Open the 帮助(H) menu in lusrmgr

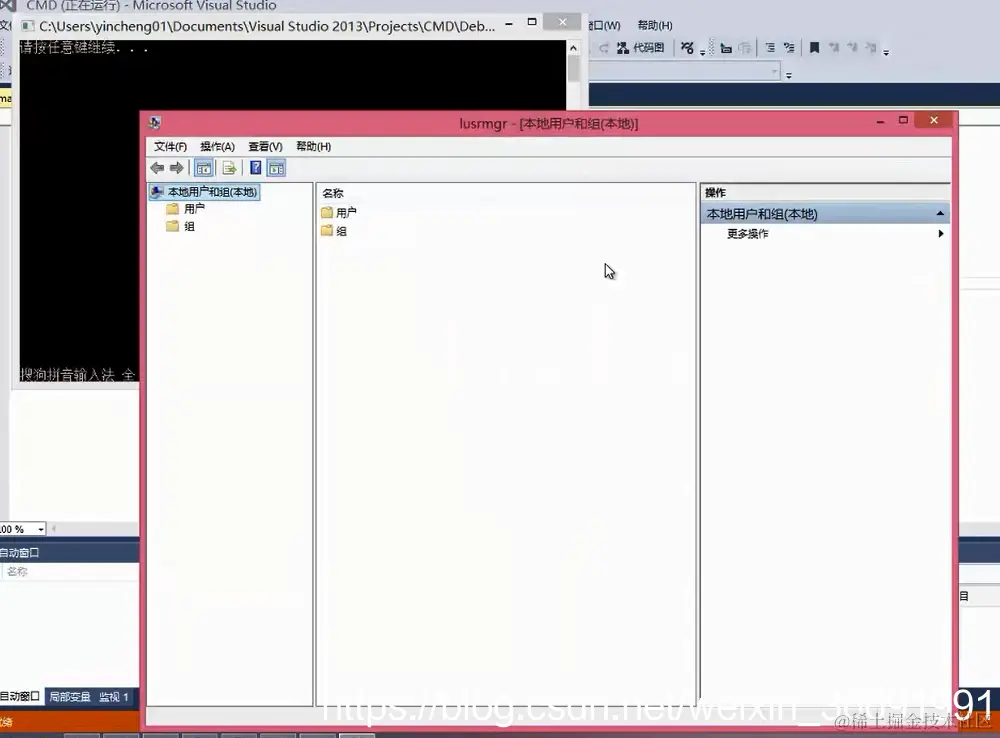point(314,147)
